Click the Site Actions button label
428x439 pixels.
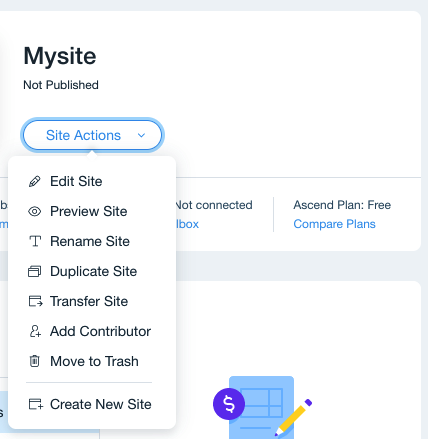[83, 135]
